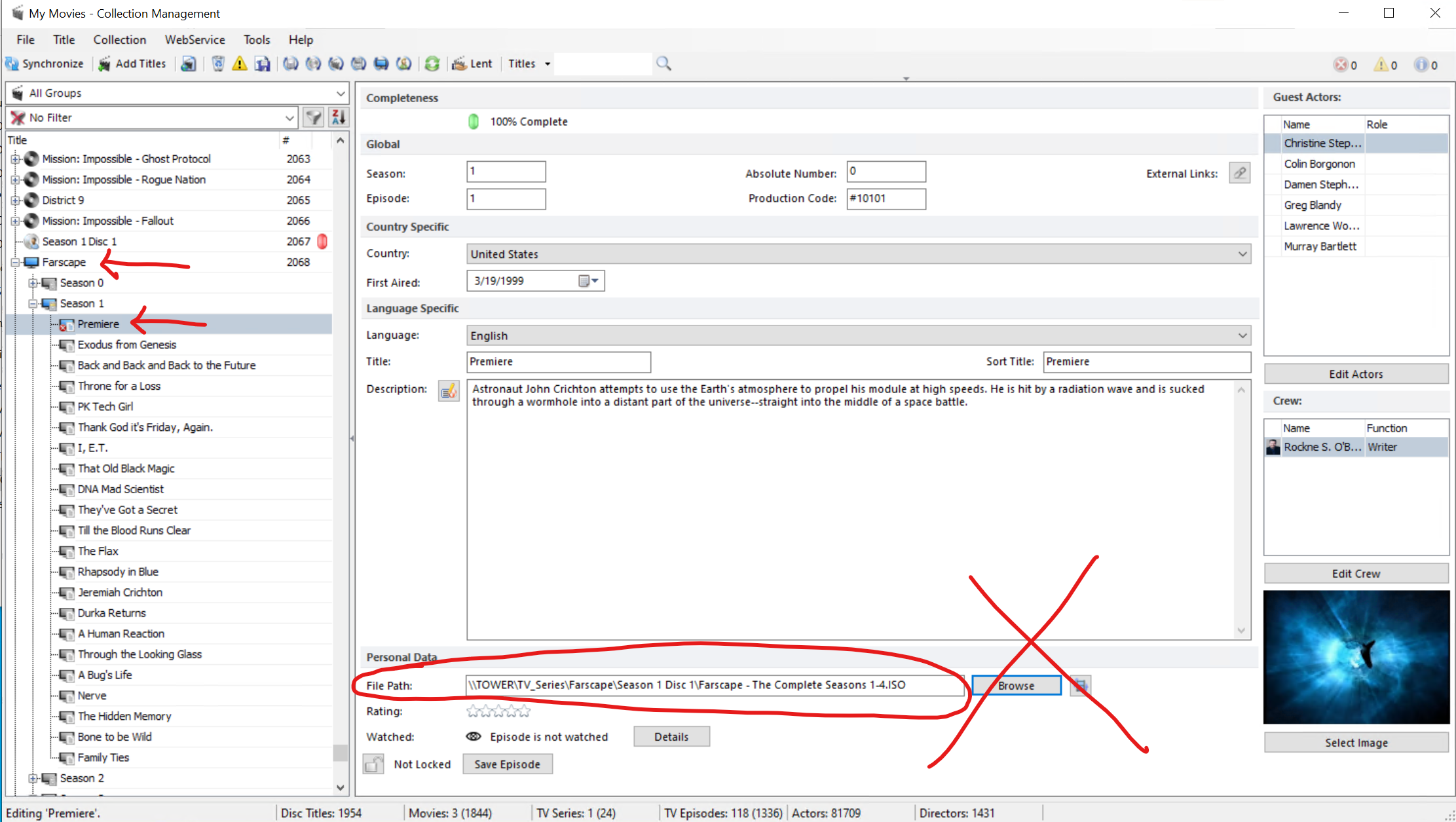Image resolution: width=1456 pixels, height=822 pixels.
Task: Open the Title menu
Action: click(64, 39)
